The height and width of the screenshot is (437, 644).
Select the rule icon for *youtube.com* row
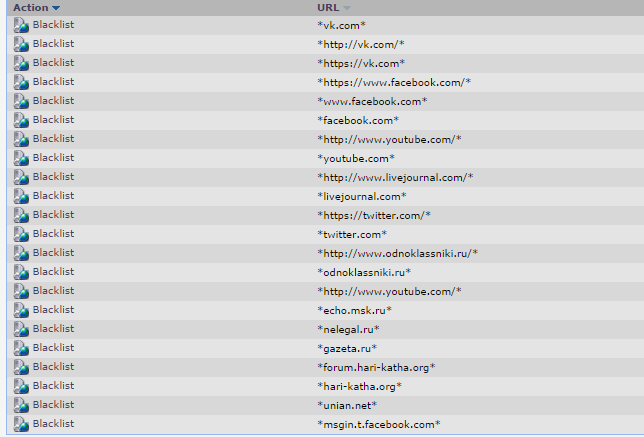tap(20, 158)
